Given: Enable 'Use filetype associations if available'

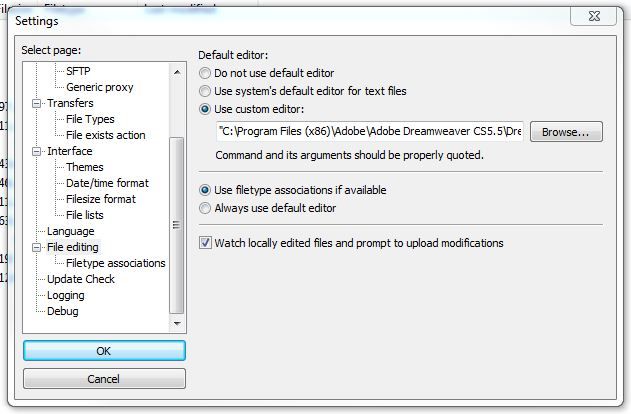Looking at the screenshot, I should coord(205,190).
